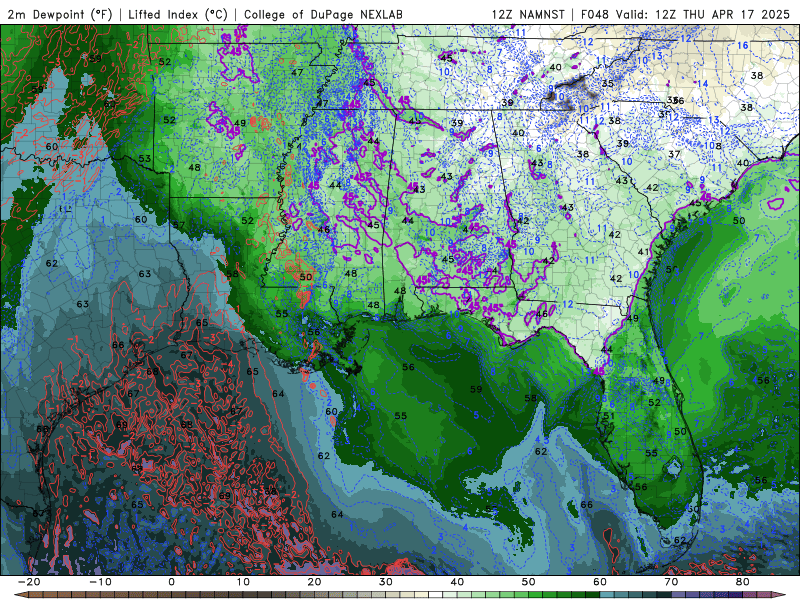Click the 40 label on the color scale
Viewport: 800px width, 600px height.
[x=457, y=582]
